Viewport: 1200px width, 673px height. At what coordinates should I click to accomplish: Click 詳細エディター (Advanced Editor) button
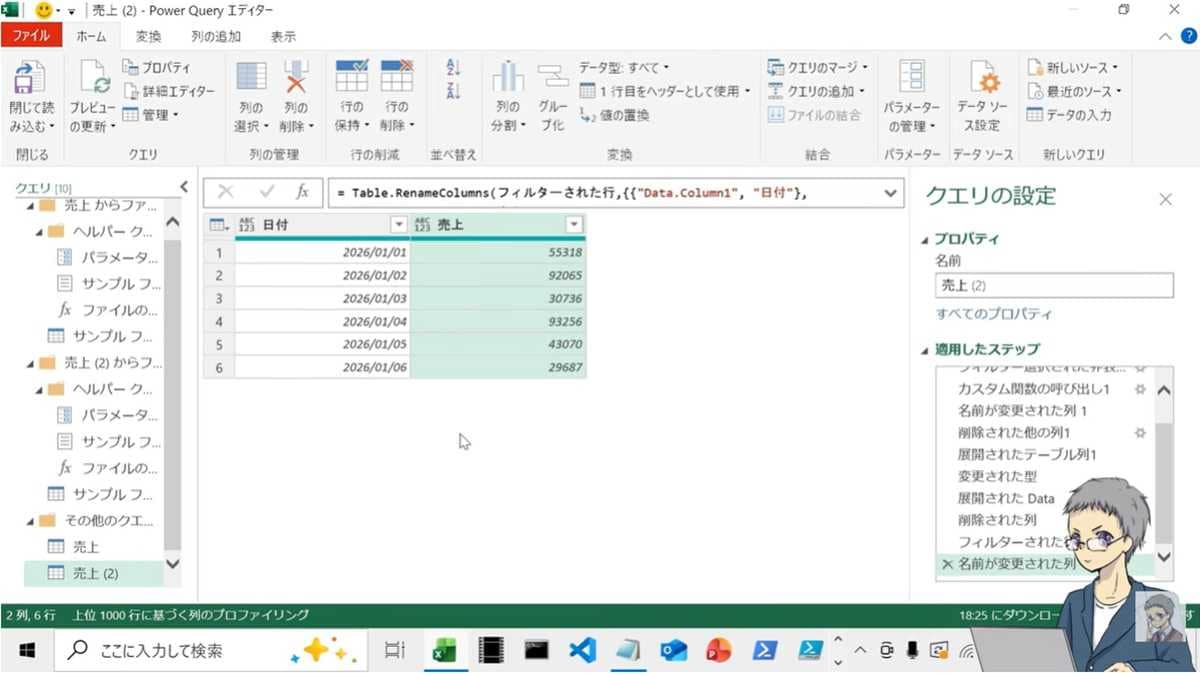click(x=169, y=91)
